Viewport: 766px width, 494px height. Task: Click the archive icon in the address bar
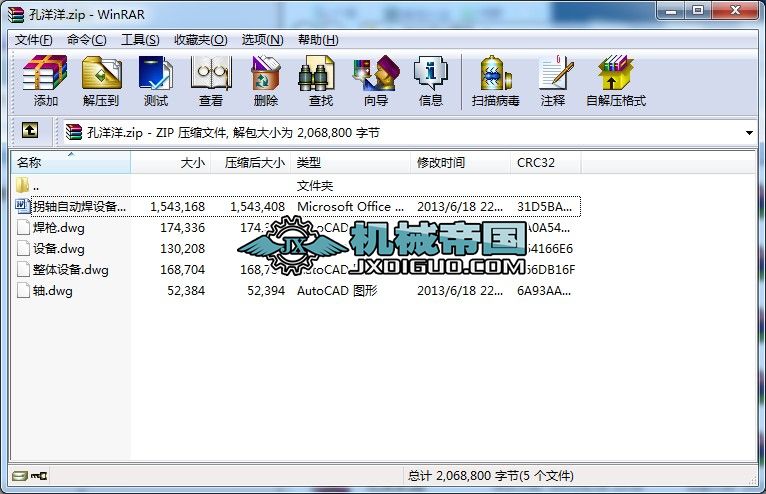tap(74, 132)
